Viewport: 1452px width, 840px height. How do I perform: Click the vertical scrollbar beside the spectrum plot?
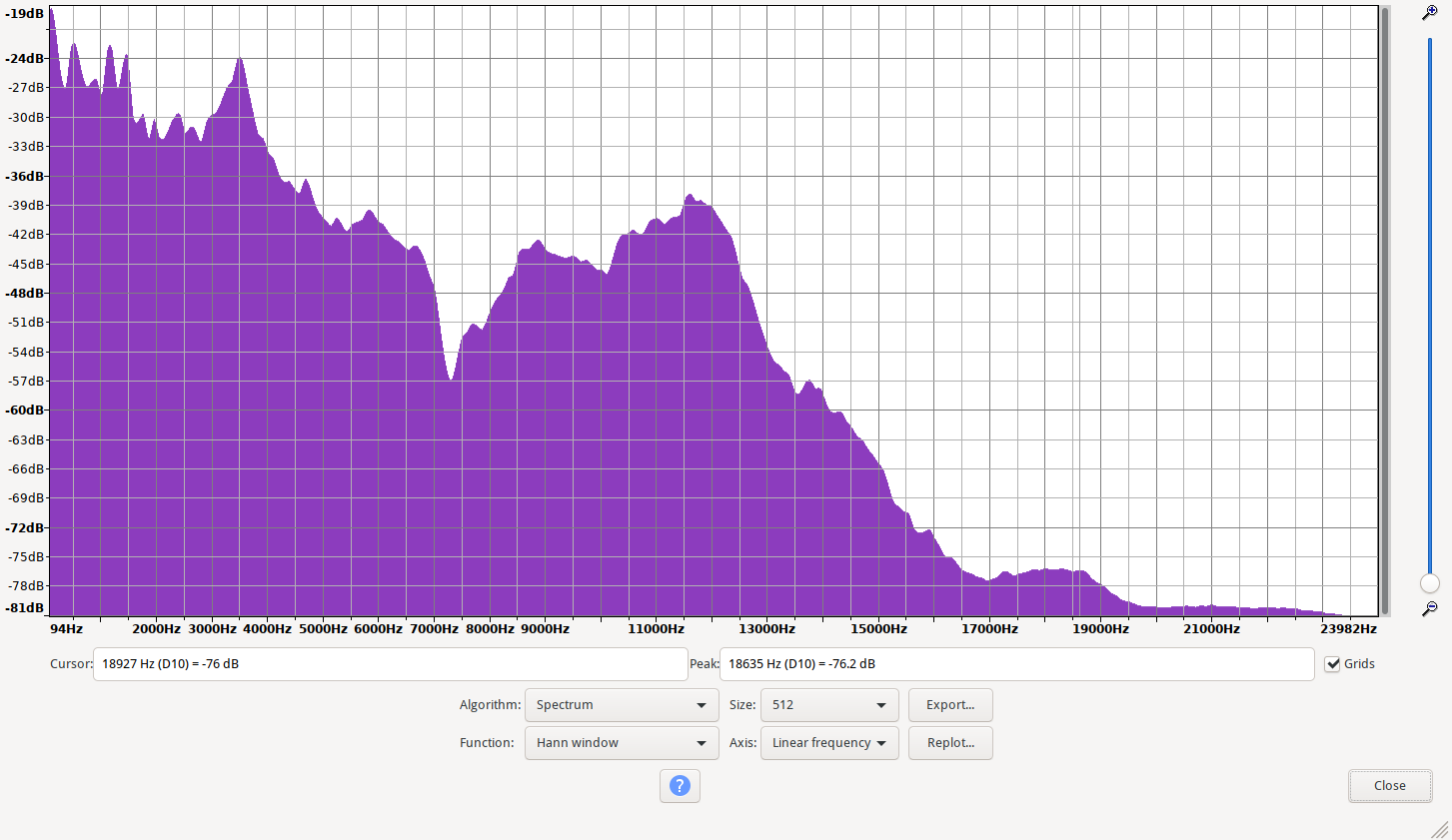click(x=1385, y=311)
